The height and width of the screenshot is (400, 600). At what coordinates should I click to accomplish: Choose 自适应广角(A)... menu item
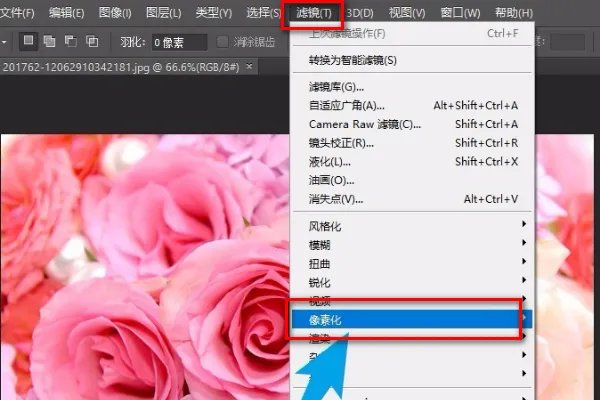pyautogui.click(x=412, y=105)
